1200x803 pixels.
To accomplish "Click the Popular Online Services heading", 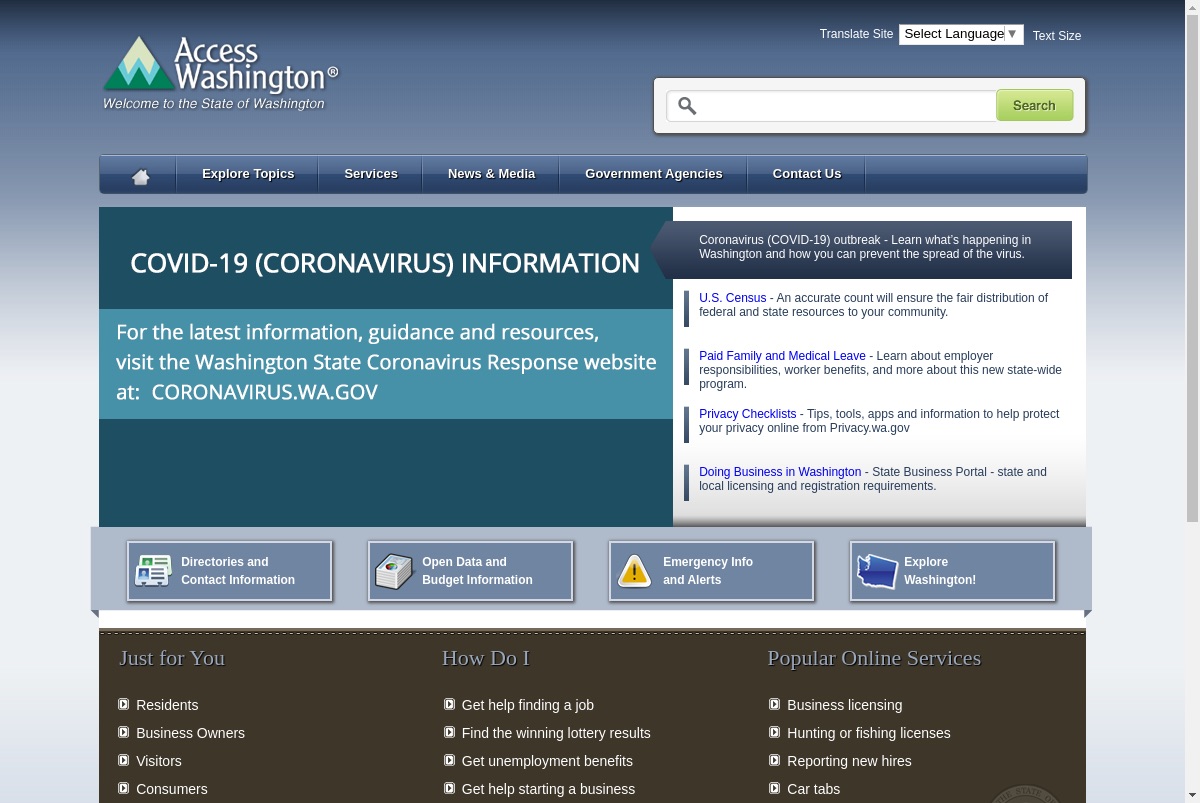I will pos(874,658).
